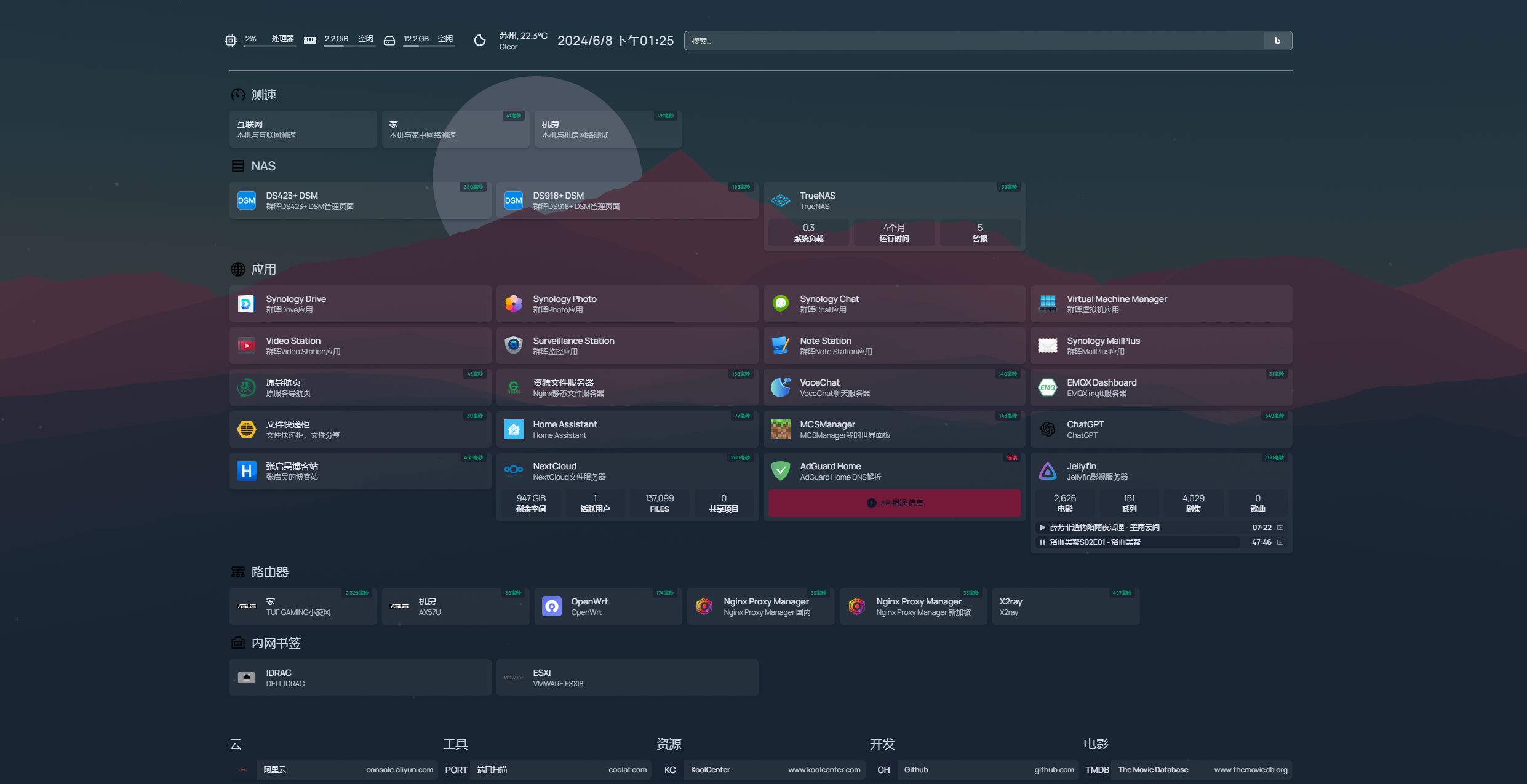
Task: Open the 家 TUF GAMING router card
Action: (x=303, y=606)
